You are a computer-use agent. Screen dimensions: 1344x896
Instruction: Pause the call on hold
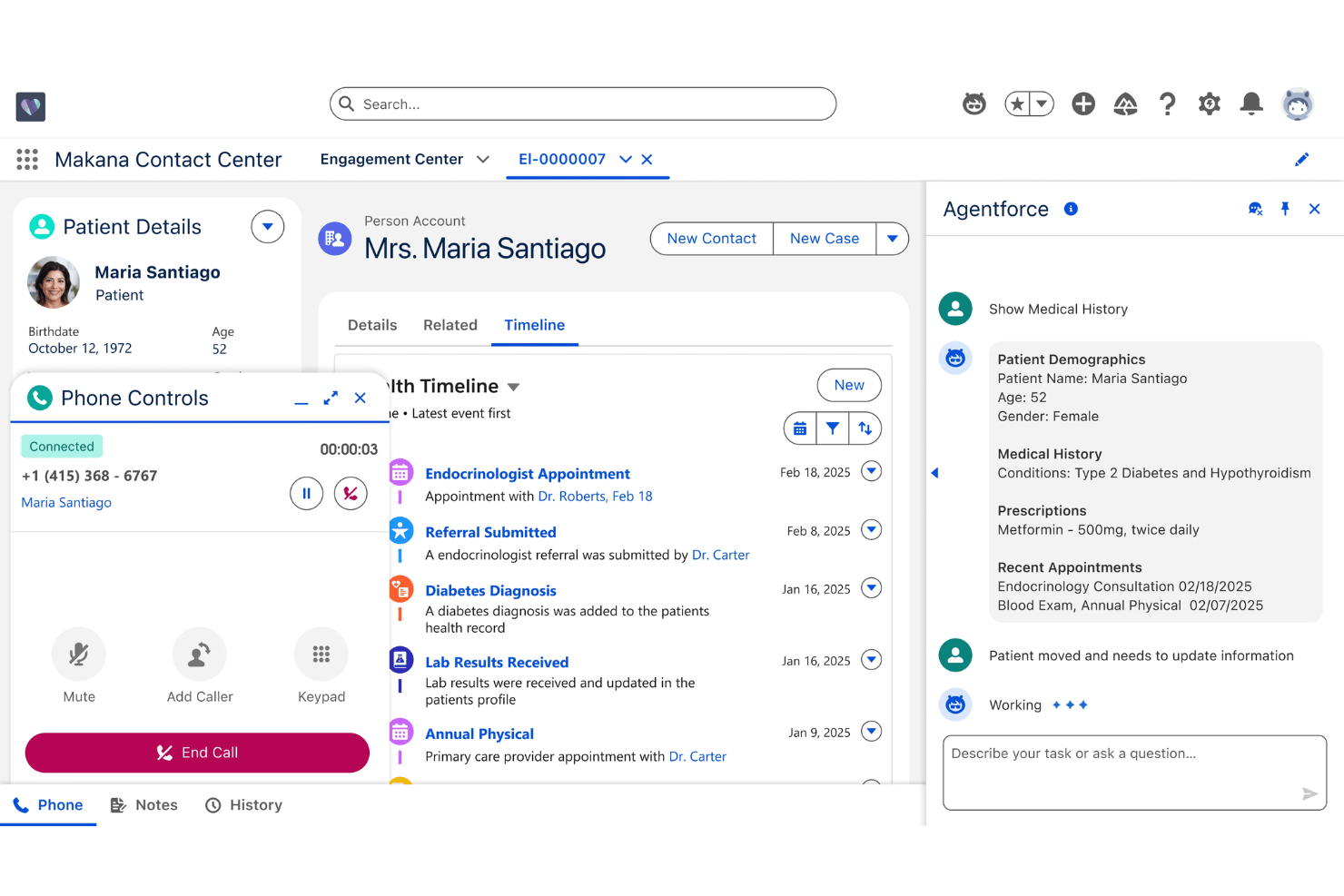coord(307,494)
